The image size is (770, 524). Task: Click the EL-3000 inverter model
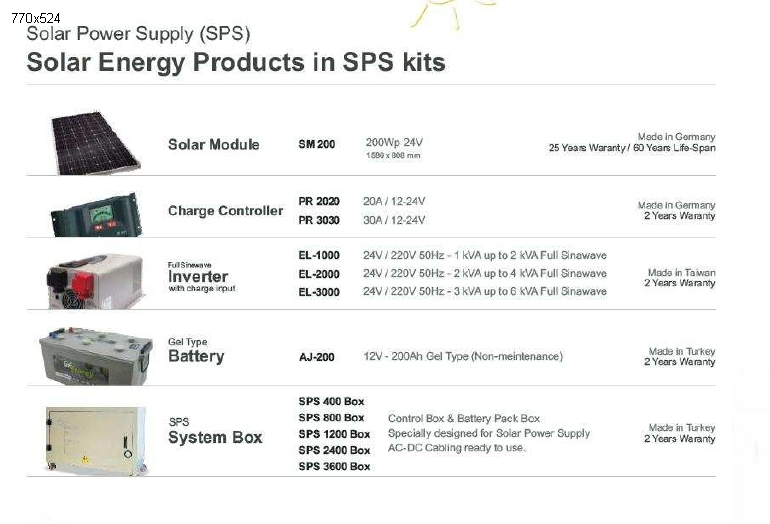click(x=319, y=292)
